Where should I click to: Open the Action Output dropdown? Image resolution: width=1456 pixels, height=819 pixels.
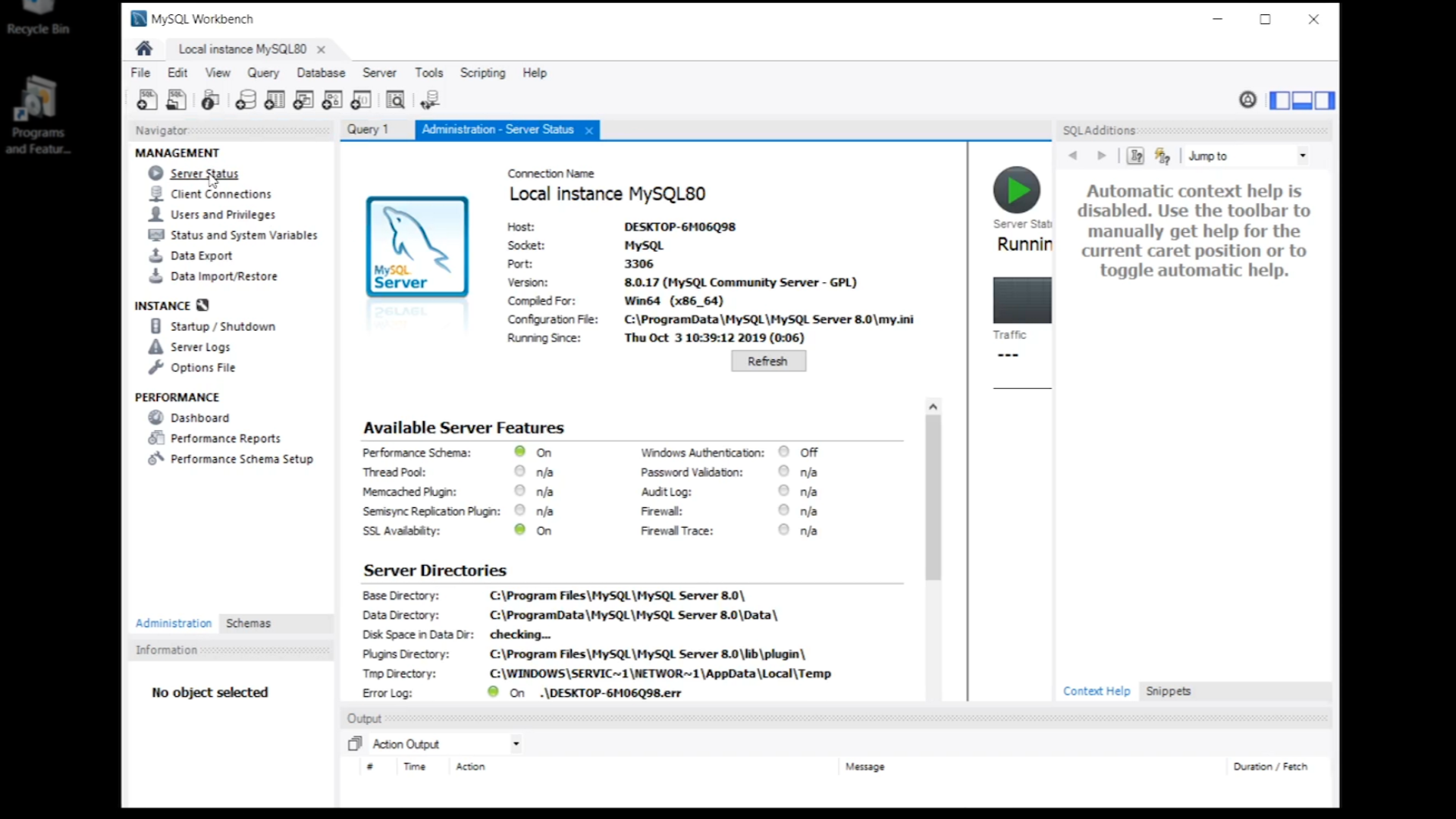(516, 744)
